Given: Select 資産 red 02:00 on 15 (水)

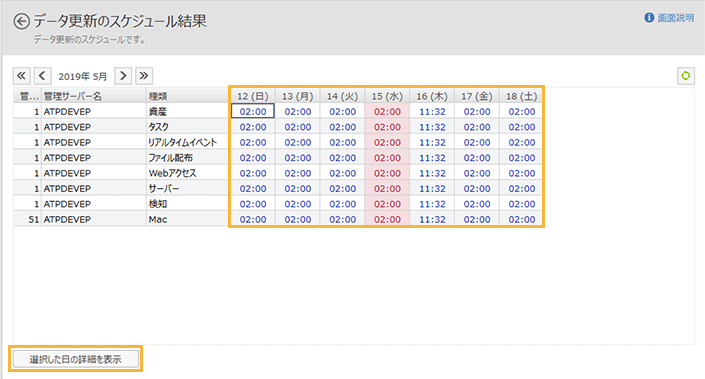Looking at the screenshot, I should (387, 111).
